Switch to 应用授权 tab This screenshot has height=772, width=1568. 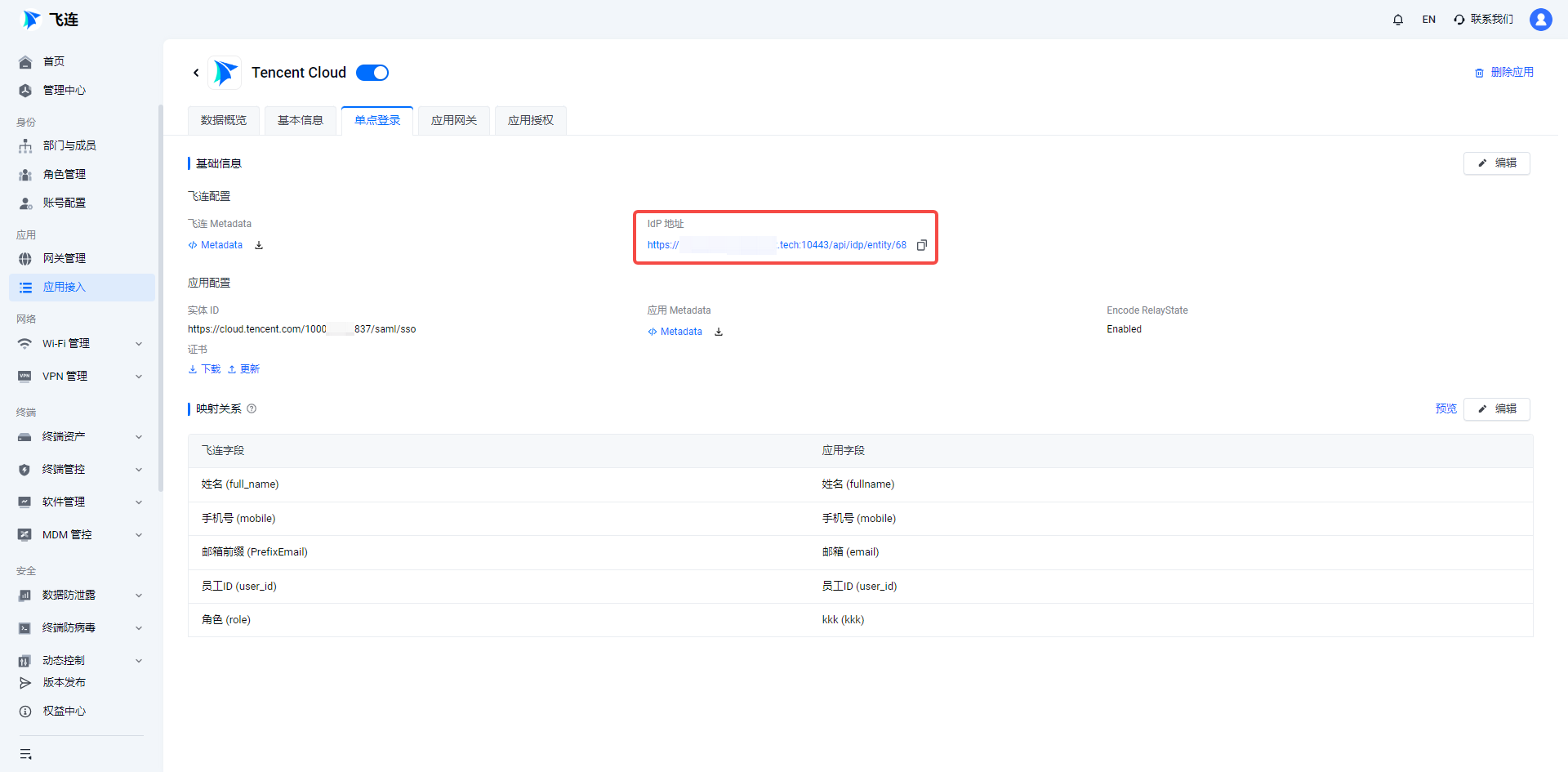point(531,120)
